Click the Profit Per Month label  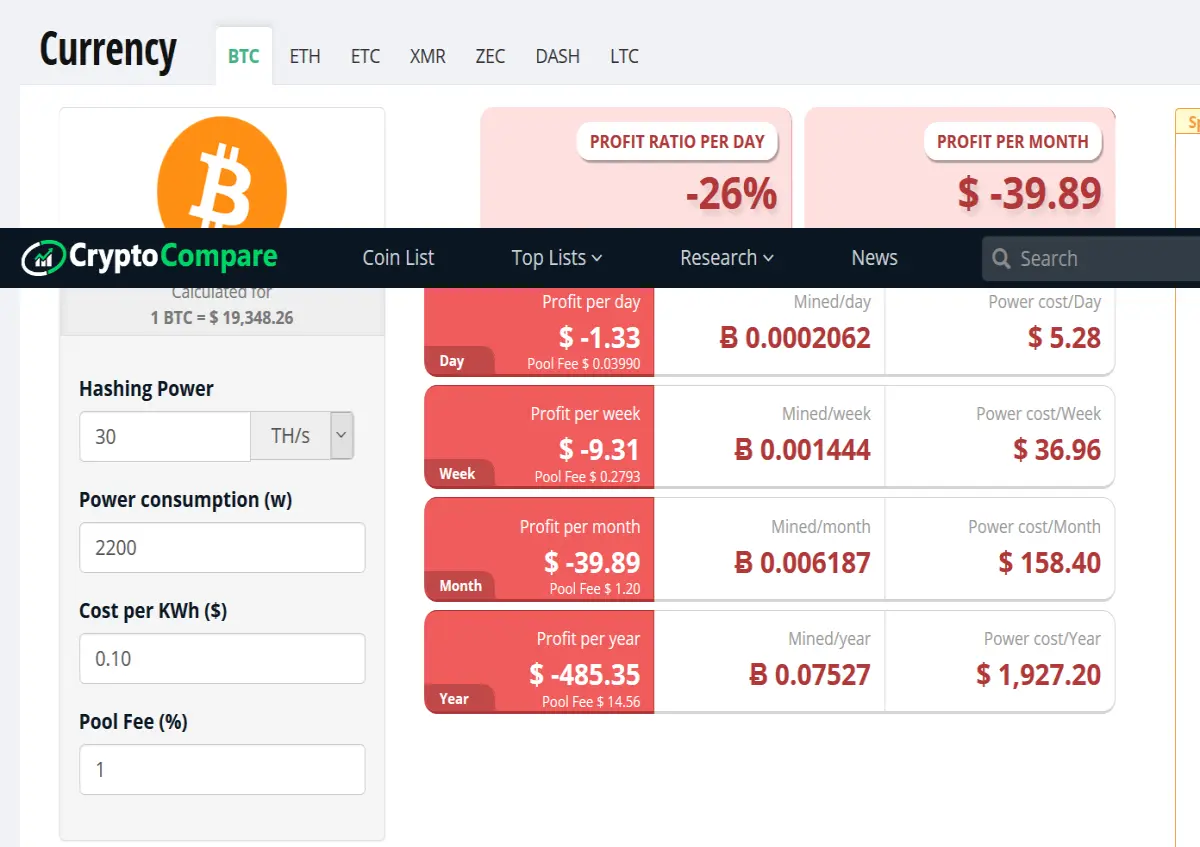click(1012, 142)
